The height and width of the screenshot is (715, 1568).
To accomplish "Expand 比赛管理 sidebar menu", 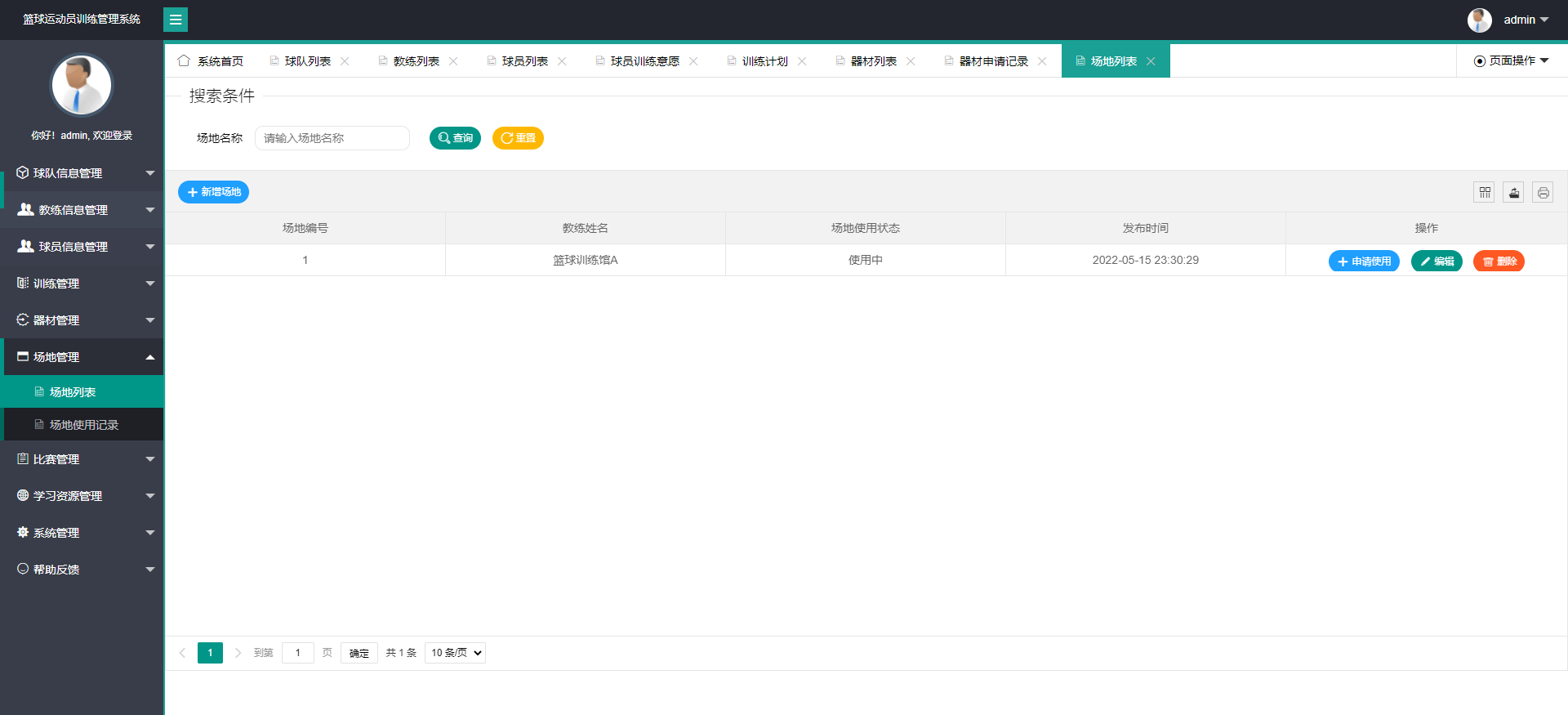I will point(82,459).
